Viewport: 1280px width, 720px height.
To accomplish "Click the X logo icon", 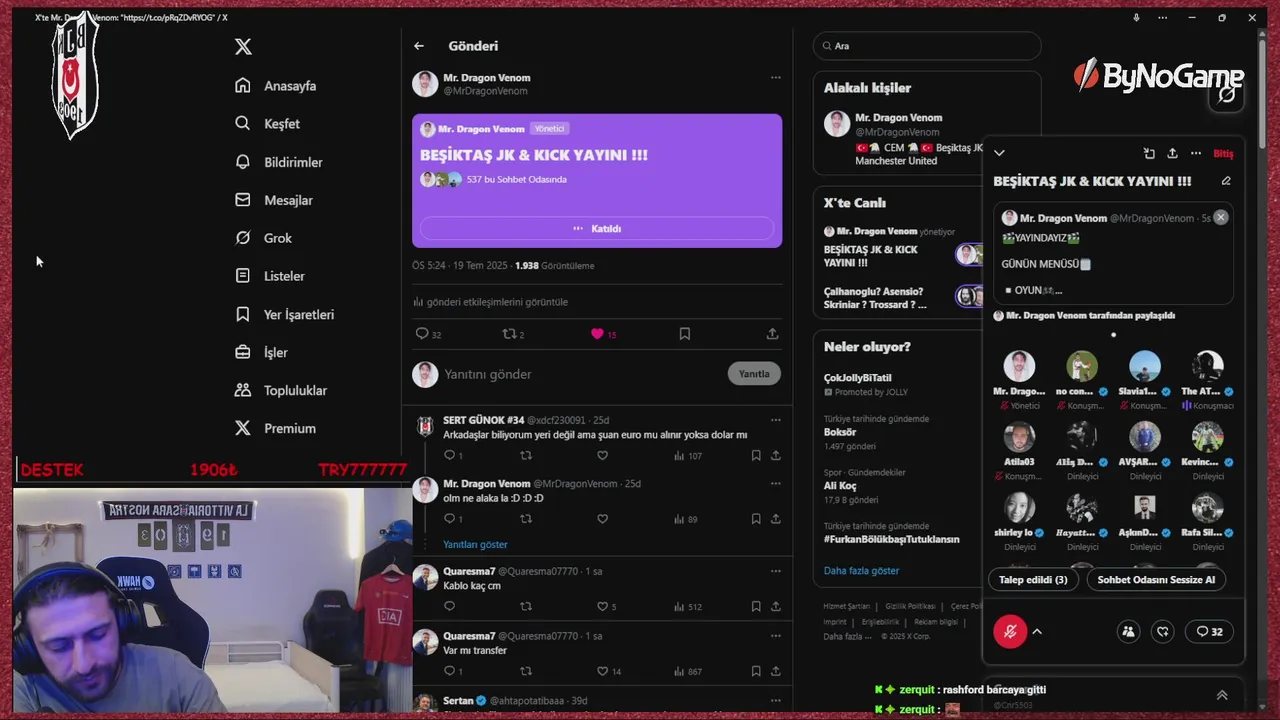I will click(243, 47).
